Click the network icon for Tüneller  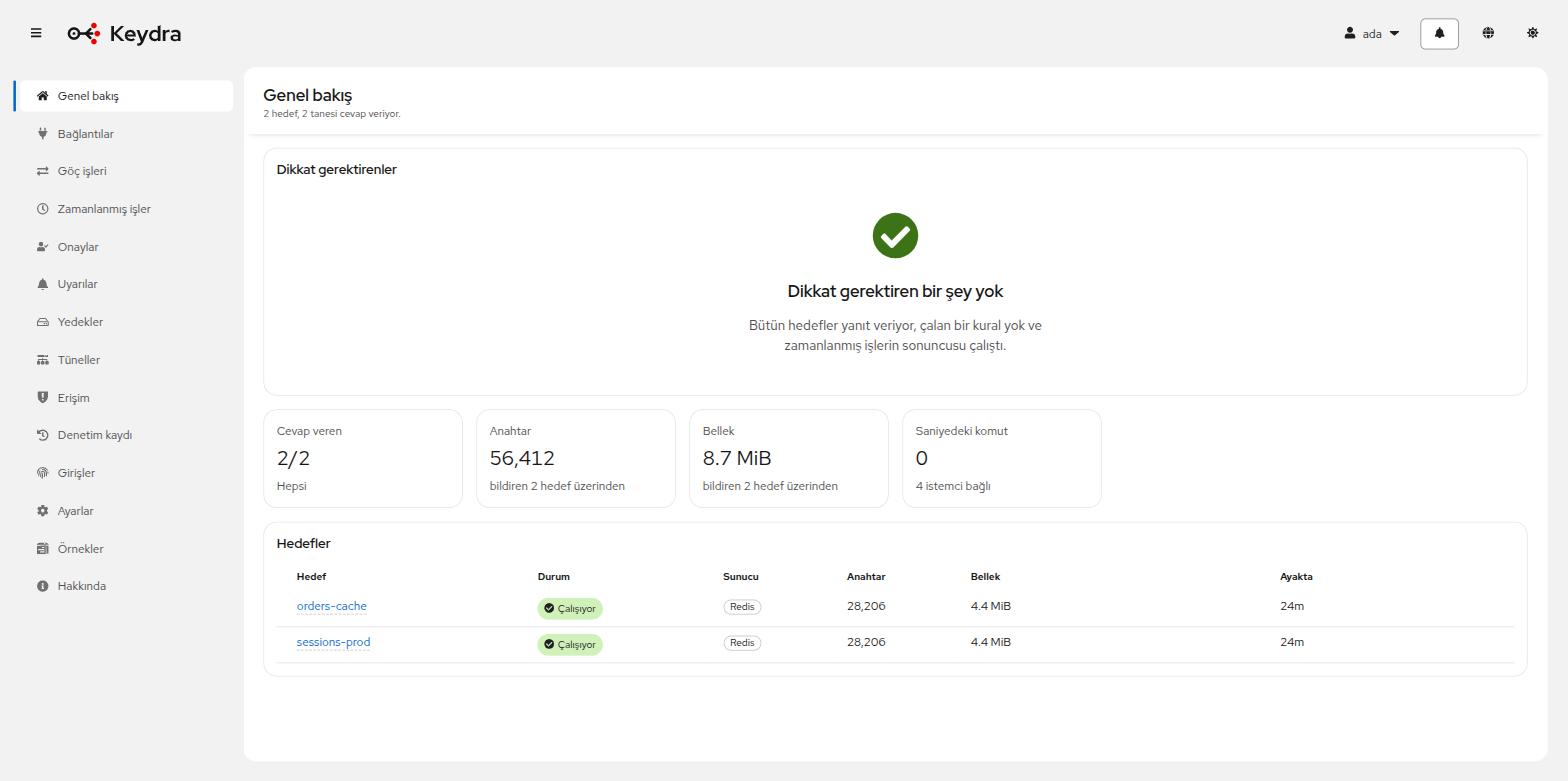point(42,360)
